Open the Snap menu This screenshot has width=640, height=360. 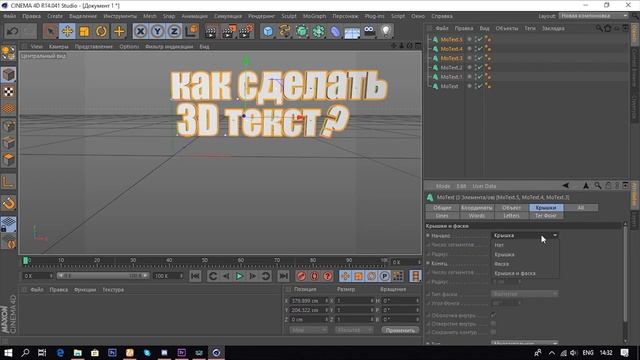click(169, 16)
